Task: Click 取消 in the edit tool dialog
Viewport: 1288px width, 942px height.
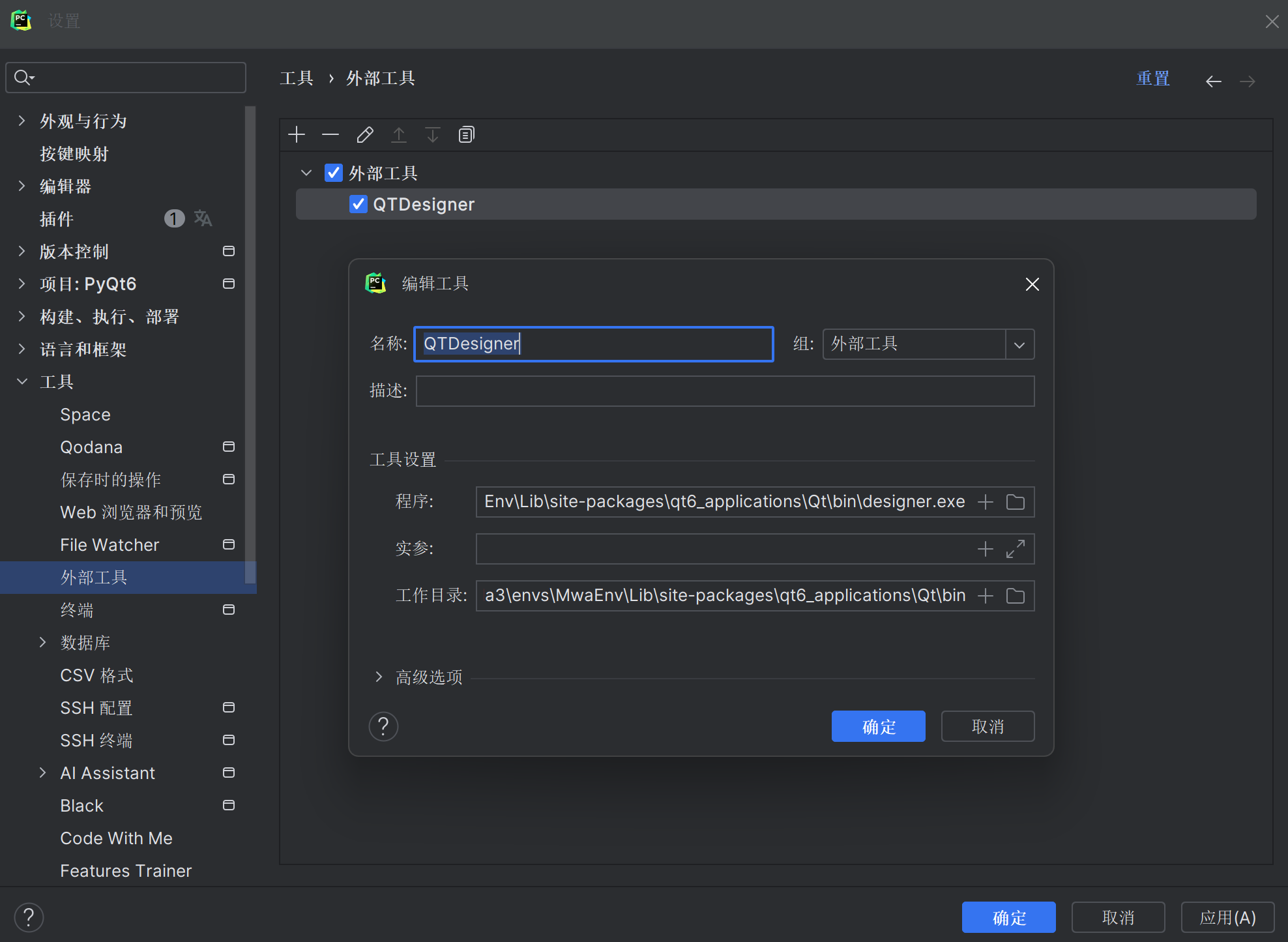Action: coord(987,726)
